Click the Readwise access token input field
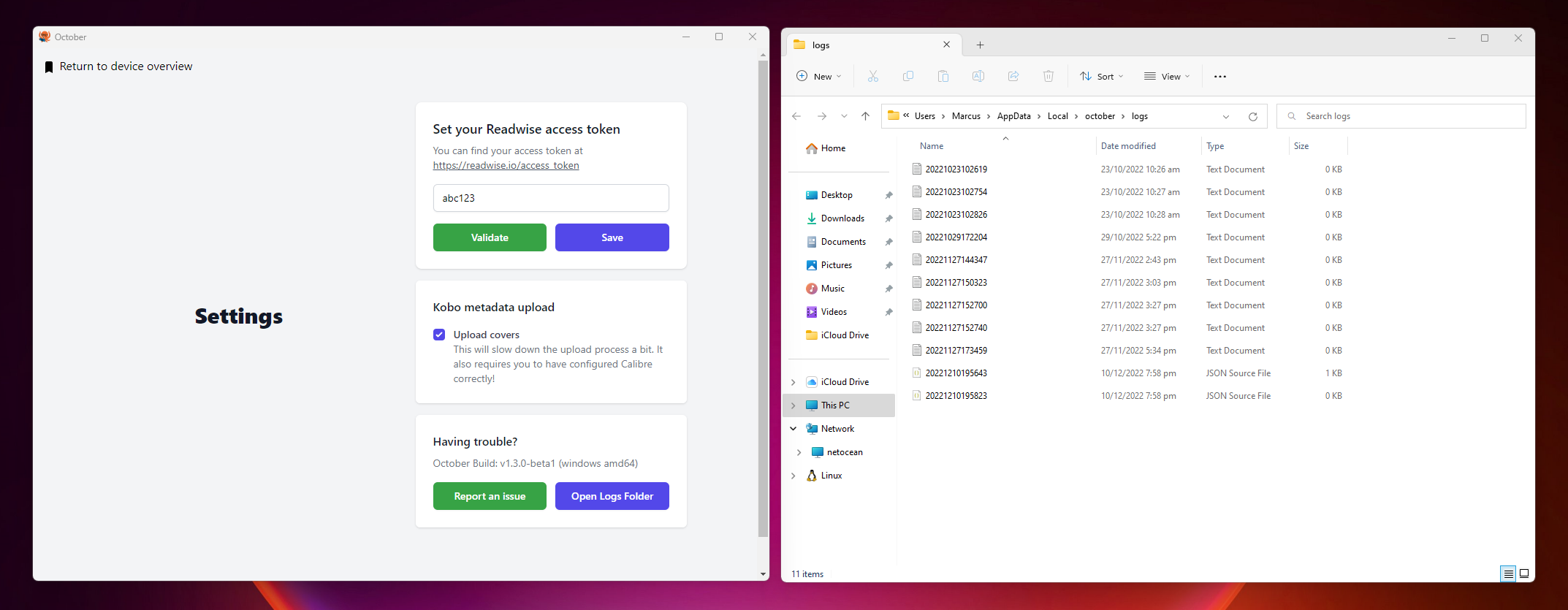The image size is (1568, 610). point(551,198)
